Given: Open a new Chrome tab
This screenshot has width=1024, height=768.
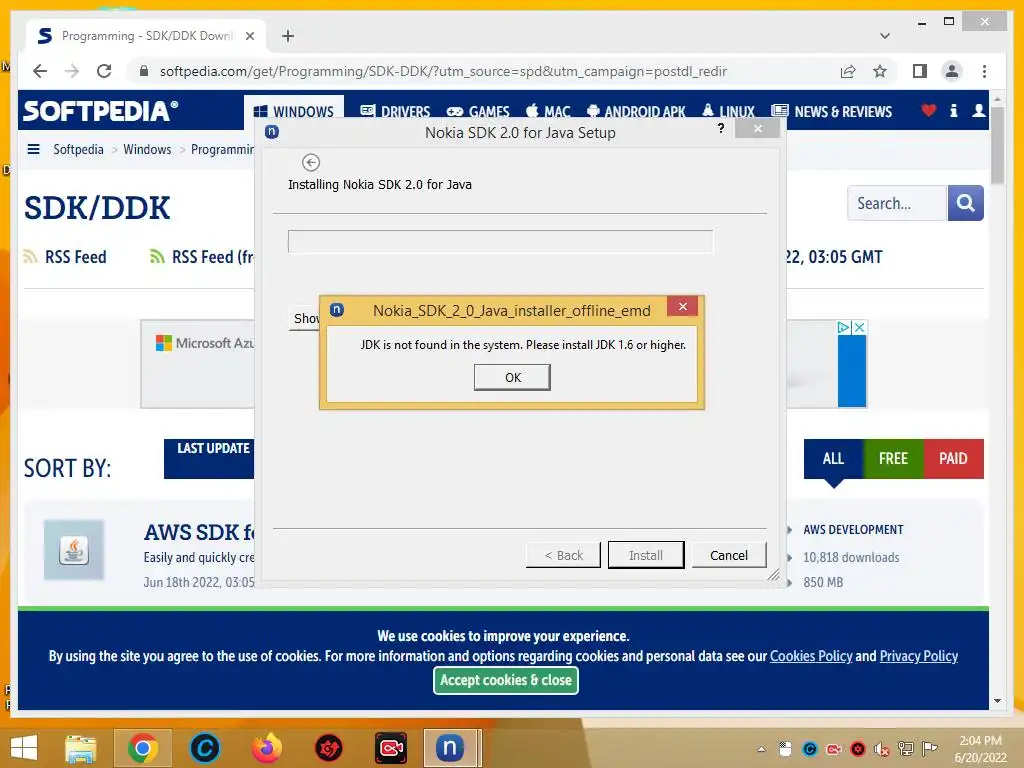Looking at the screenshot, I should 288,36.
